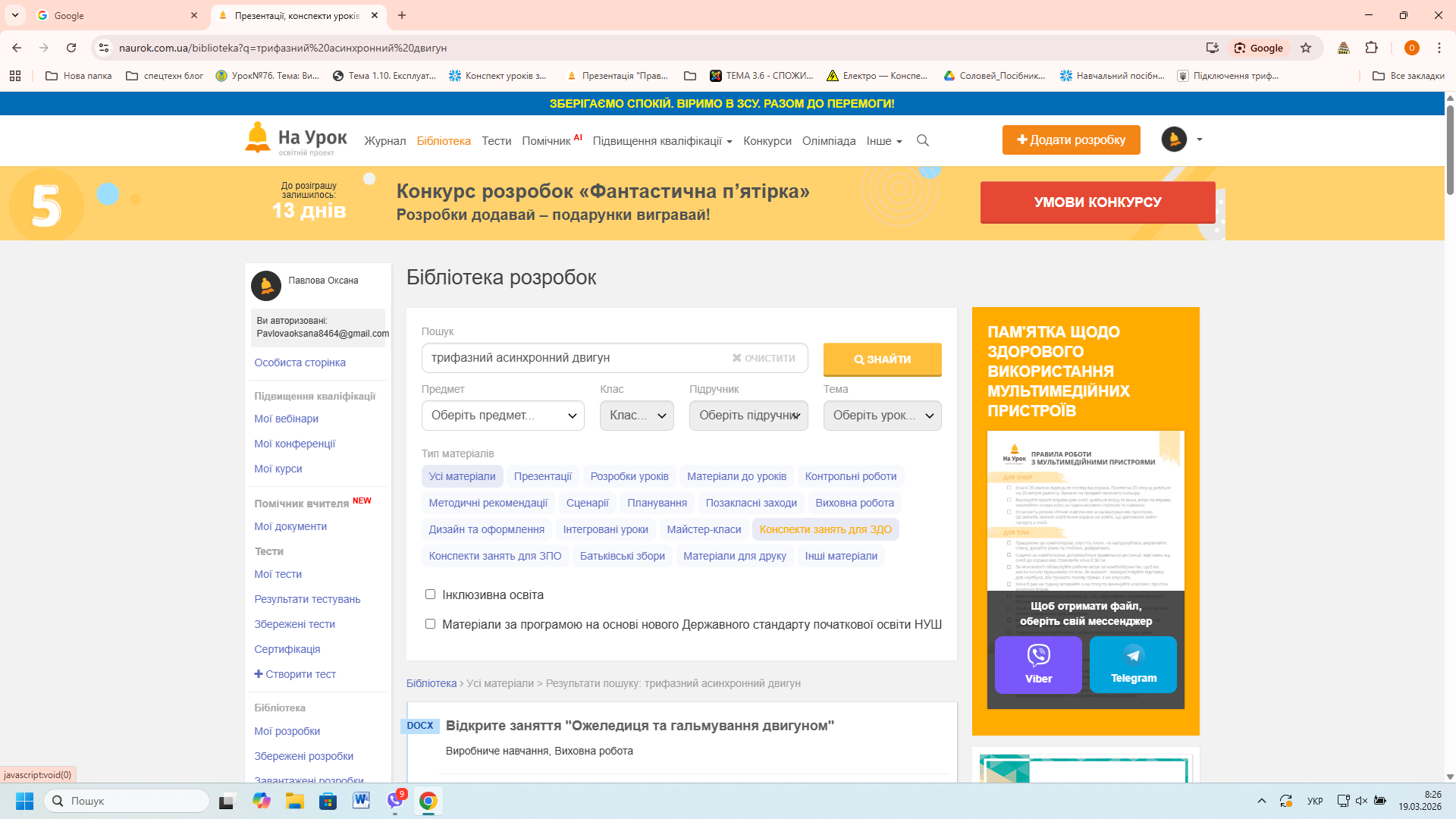Viewport: 1456px width, 819px height.
Task: Click the site search magnifier icon
Action: (x=923, y=141)
